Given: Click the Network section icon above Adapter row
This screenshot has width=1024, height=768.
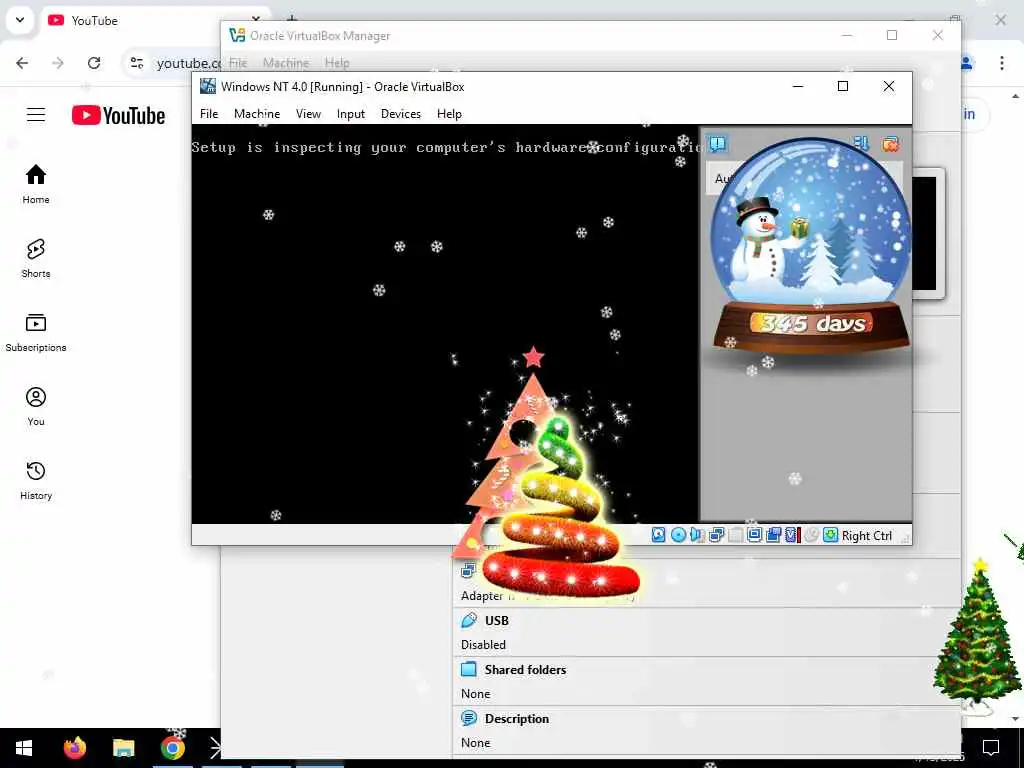Looking at the screenshot, I should pos(468,571).
